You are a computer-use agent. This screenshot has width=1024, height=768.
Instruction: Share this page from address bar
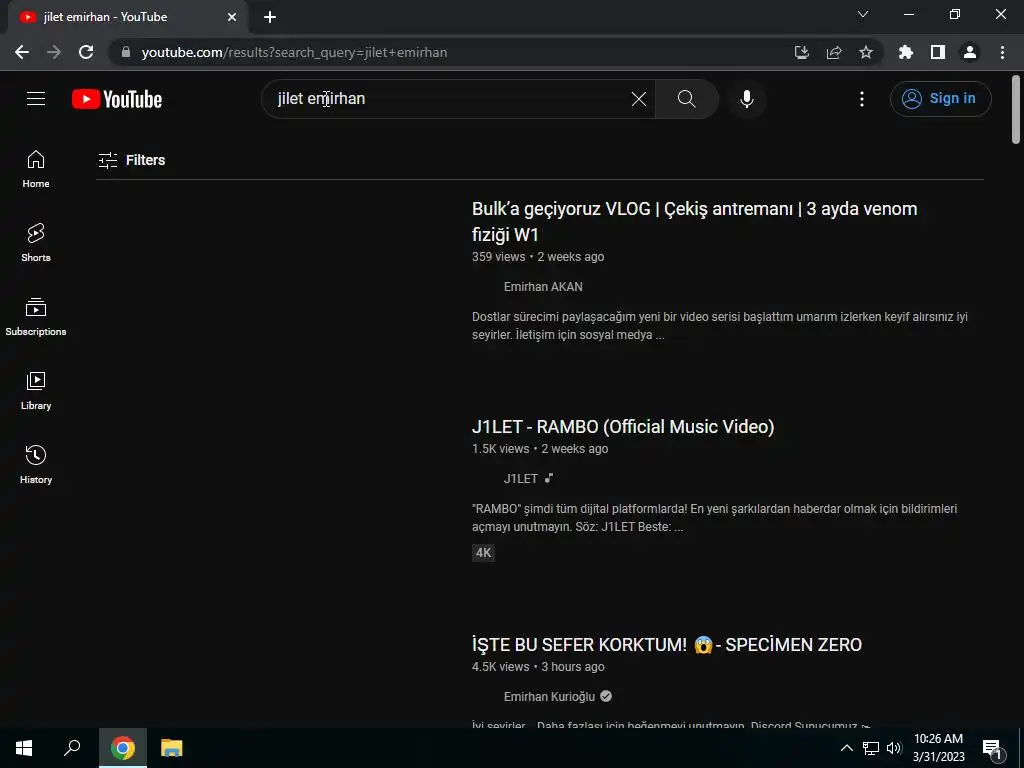(x=834, y=52)
